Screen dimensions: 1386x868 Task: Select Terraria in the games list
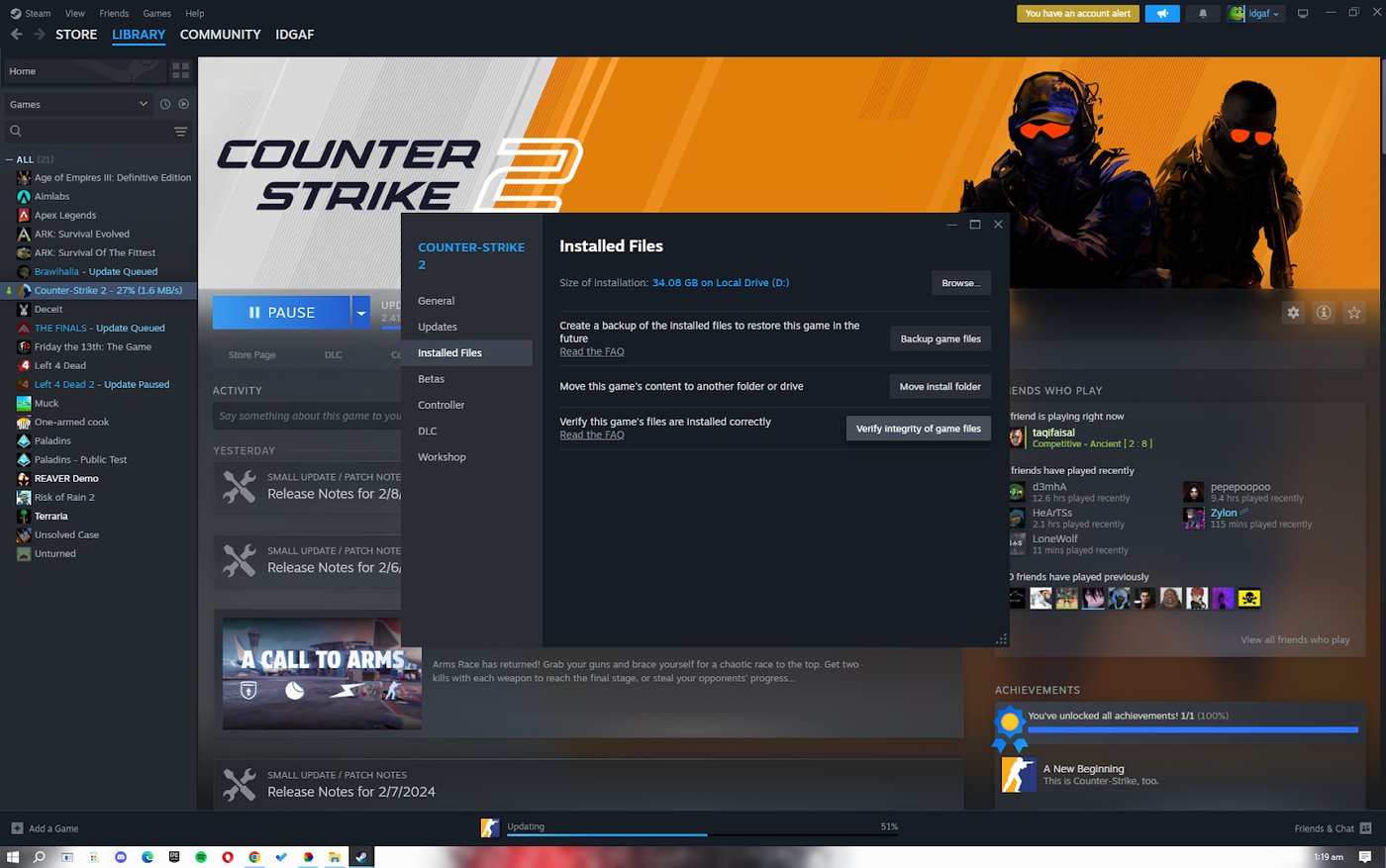pyautogui.click(x=51, y=516)
